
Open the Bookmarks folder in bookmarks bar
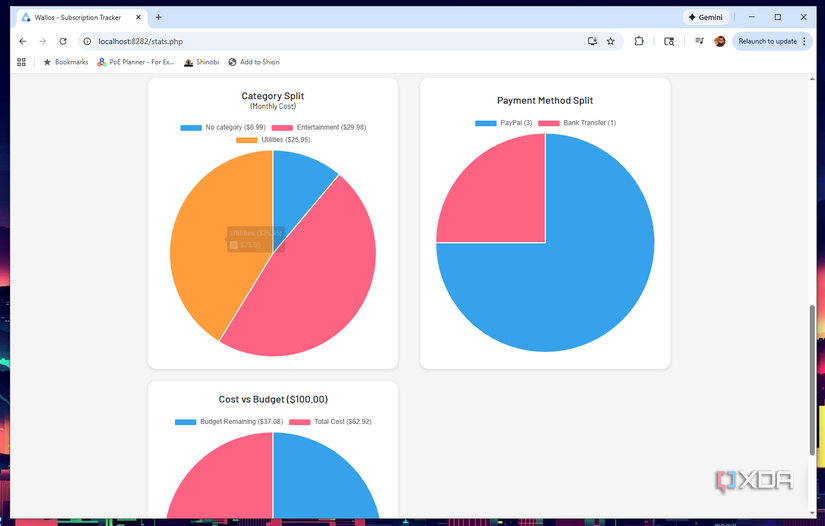66,62
